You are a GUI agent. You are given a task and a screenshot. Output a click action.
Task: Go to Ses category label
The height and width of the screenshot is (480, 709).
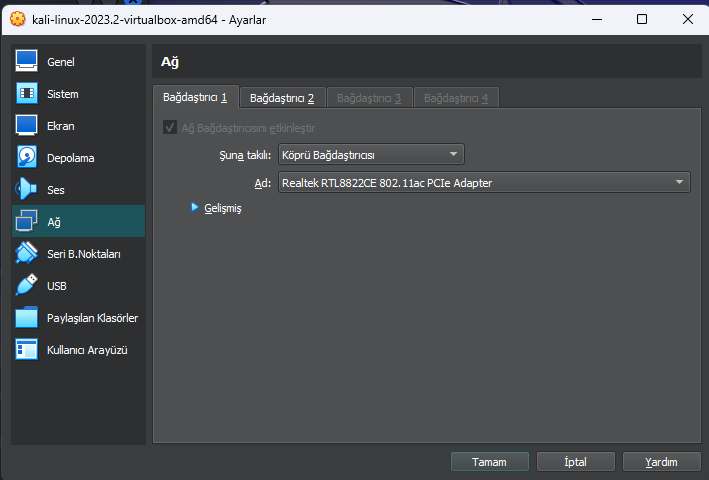56,190
